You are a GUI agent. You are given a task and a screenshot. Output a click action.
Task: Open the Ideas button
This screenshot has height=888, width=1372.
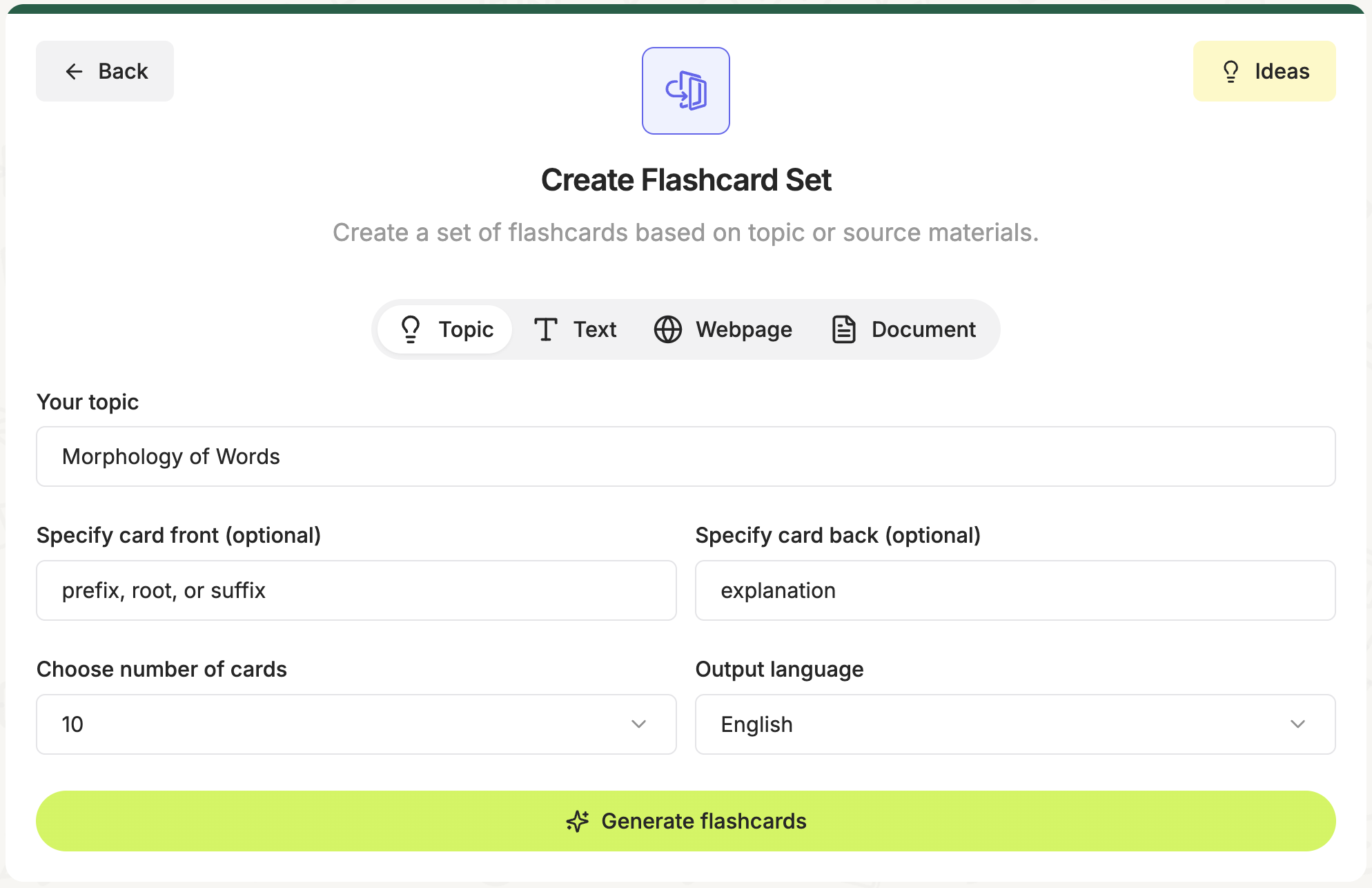(1264, 71)
